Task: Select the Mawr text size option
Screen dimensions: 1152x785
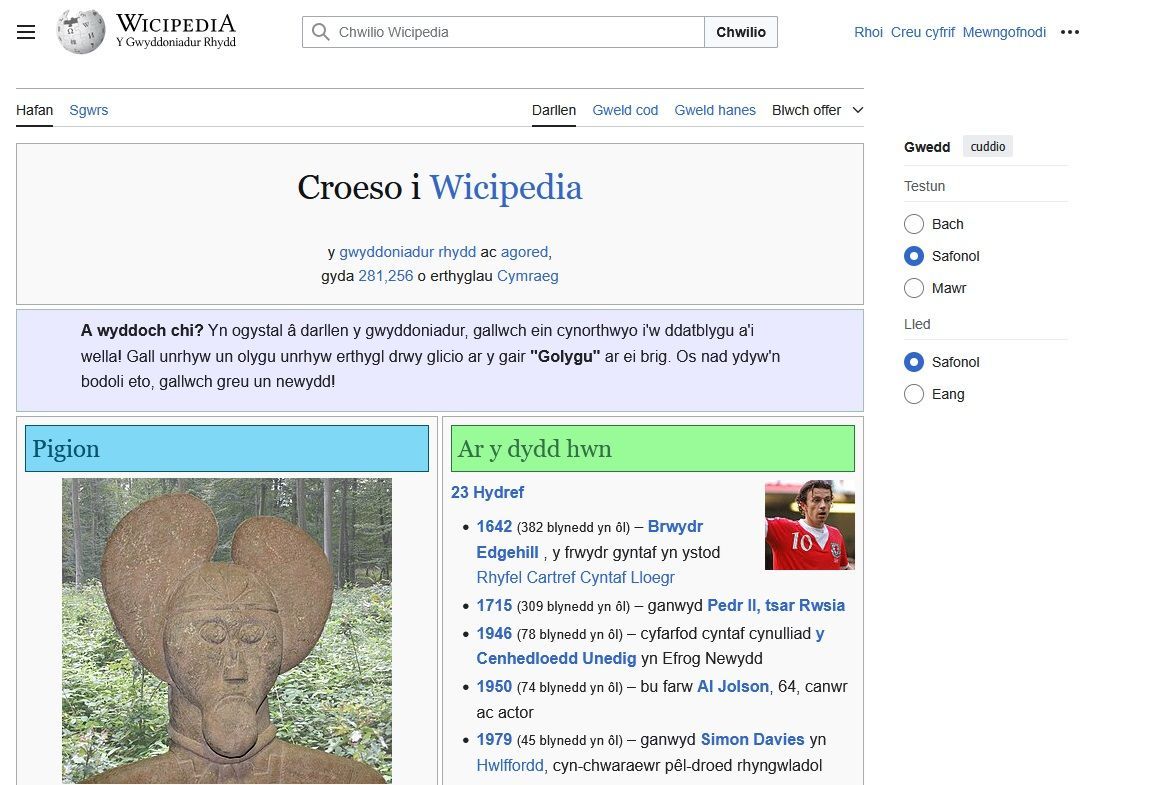Action: [x=914, y=288]
